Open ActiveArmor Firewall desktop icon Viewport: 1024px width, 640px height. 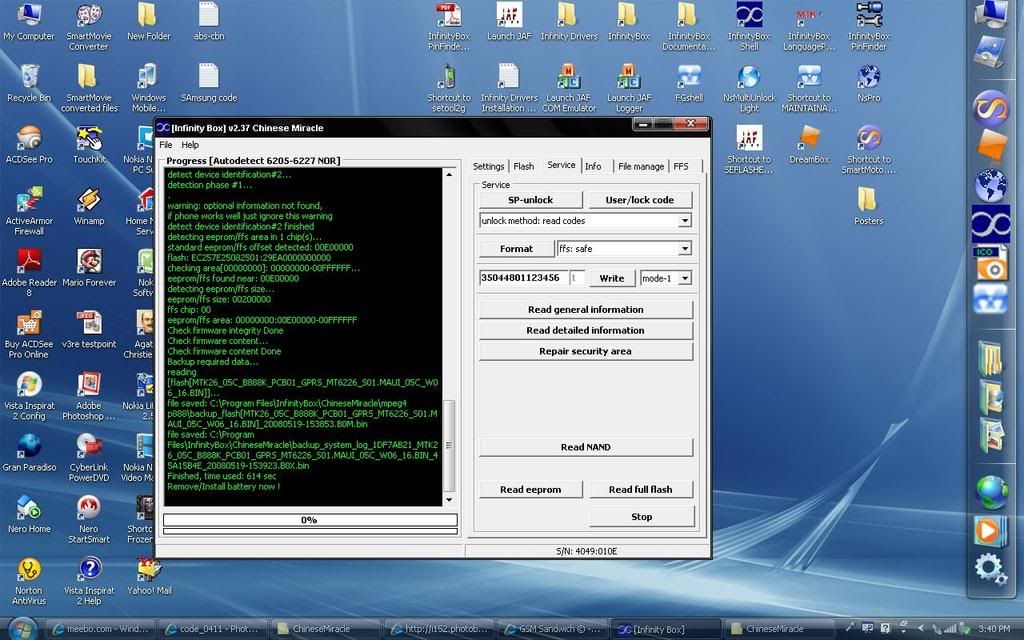click(x=29, y=211)
